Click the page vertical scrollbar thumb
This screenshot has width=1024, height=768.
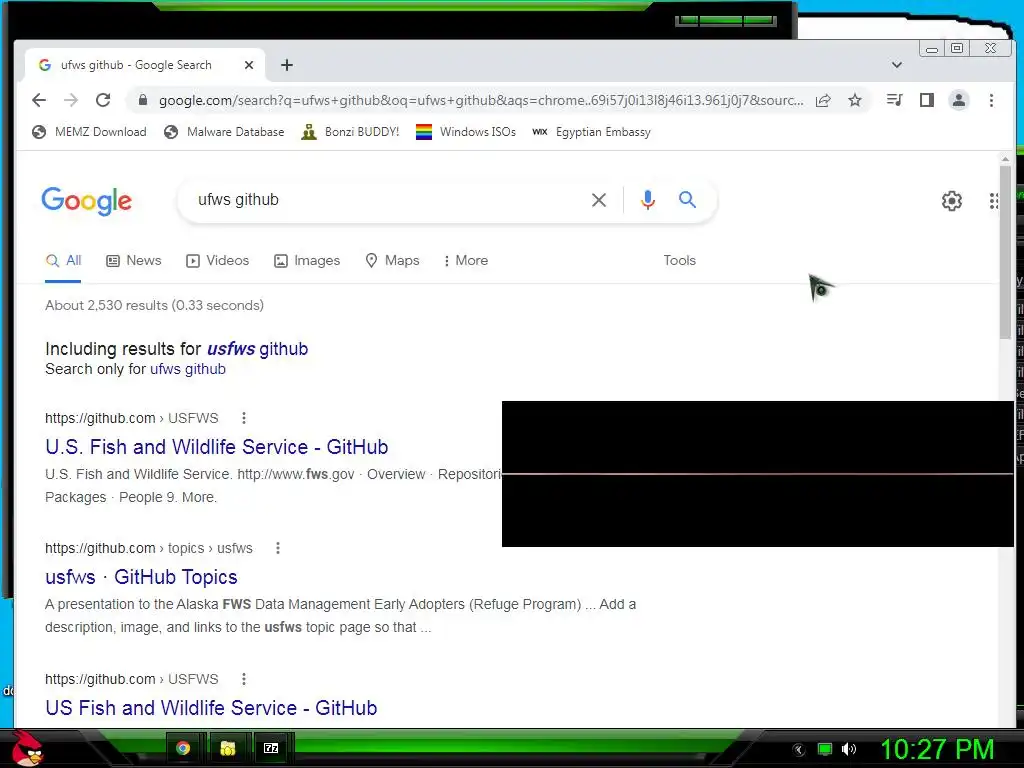pos(1005,251)
